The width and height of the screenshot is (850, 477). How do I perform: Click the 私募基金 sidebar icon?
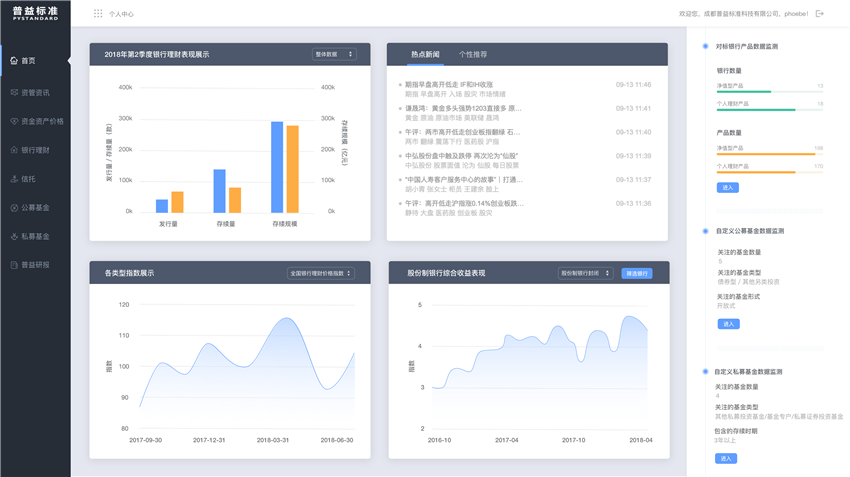coord(14,237)
